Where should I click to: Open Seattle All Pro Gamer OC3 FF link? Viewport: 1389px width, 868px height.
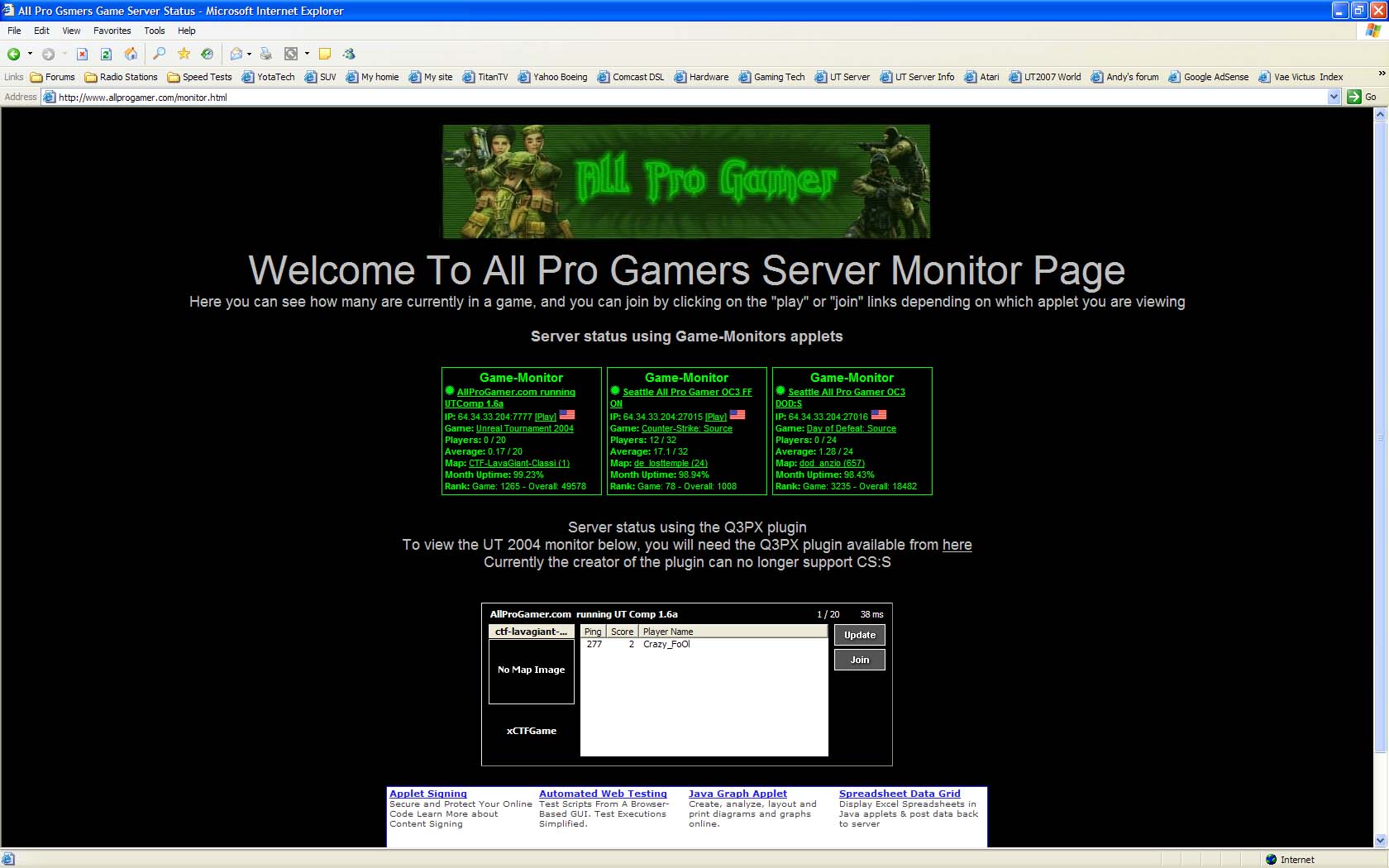coord(681,398)
